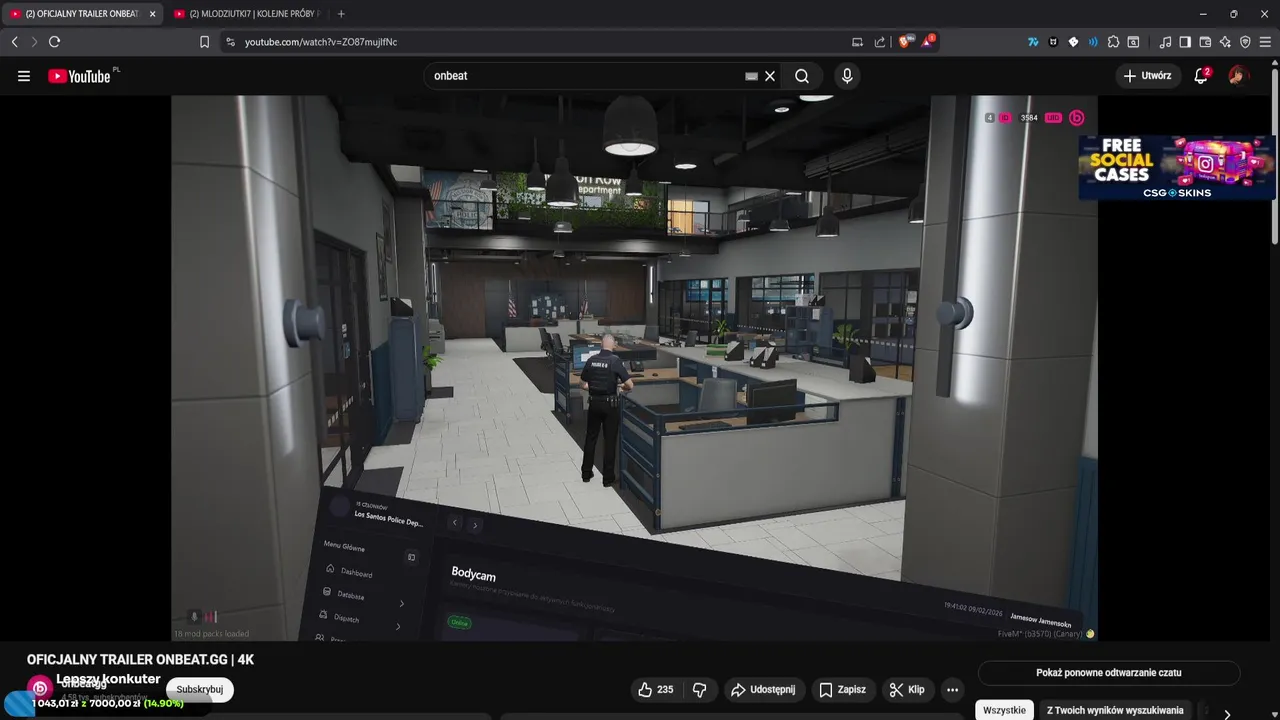The width and height of the screenshot is (1280, 720).
Task: Click the video player to pause
Action: [x=634, y=368]
